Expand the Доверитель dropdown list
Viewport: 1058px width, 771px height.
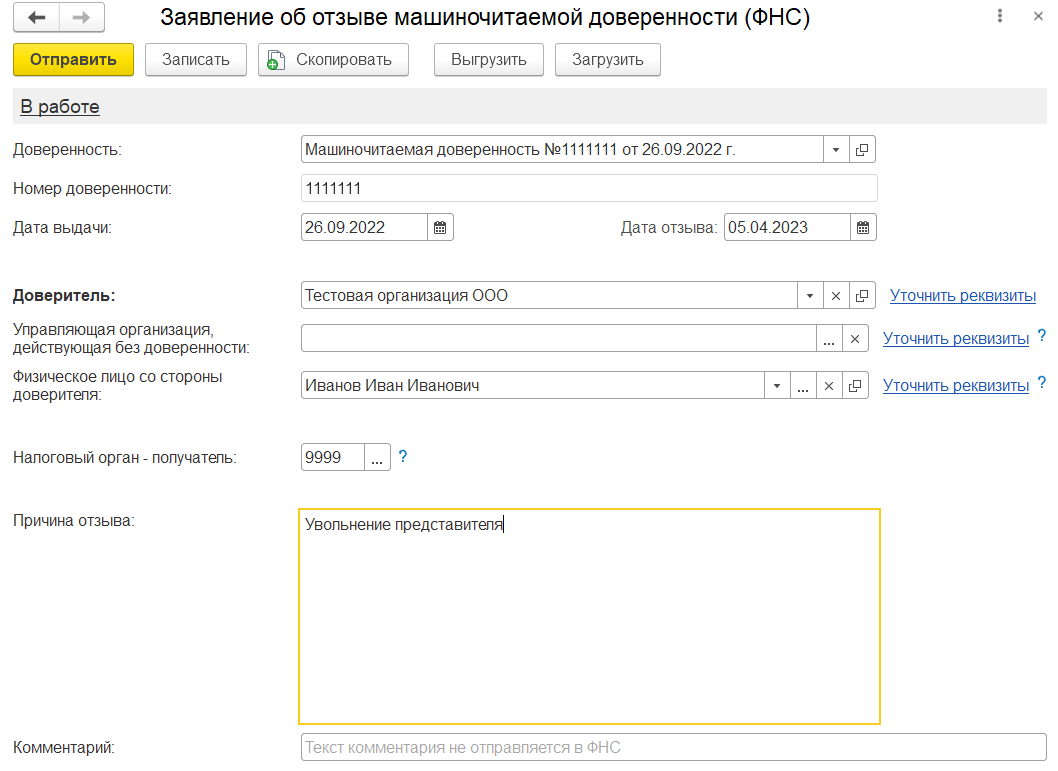(x=810, y=295)
